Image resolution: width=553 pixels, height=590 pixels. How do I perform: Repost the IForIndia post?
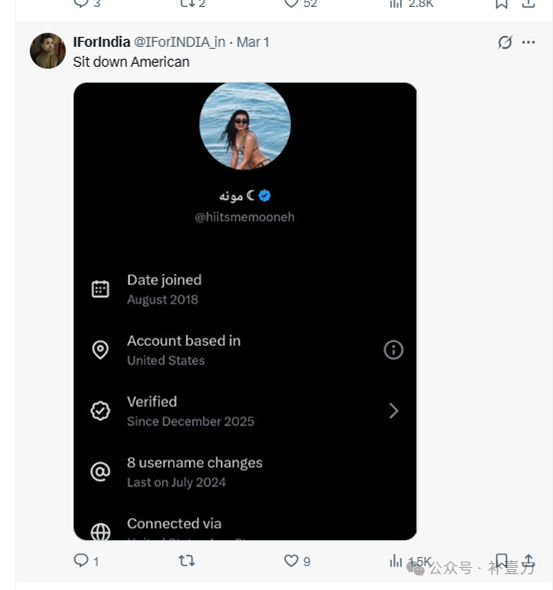(x=186, y=561)
